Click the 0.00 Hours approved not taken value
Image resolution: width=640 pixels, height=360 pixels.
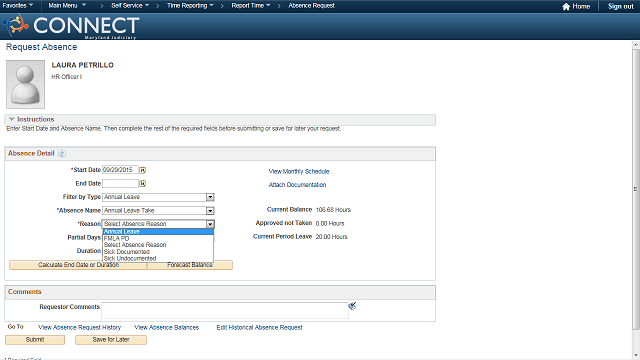pos(330,223)
